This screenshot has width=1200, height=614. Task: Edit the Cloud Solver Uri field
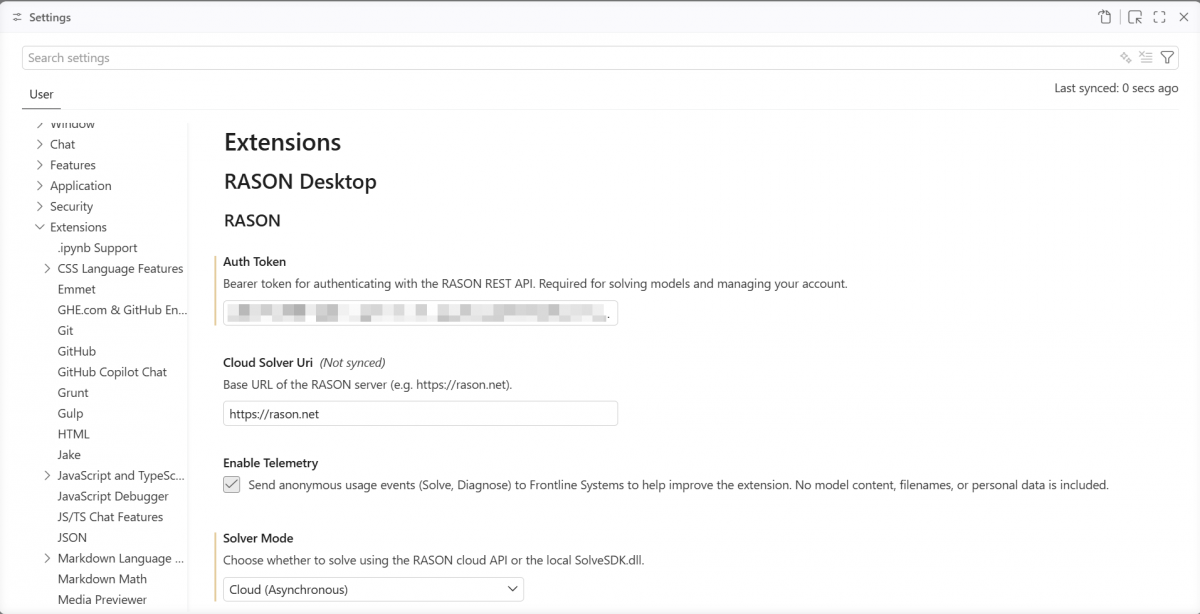pos(420,413)
